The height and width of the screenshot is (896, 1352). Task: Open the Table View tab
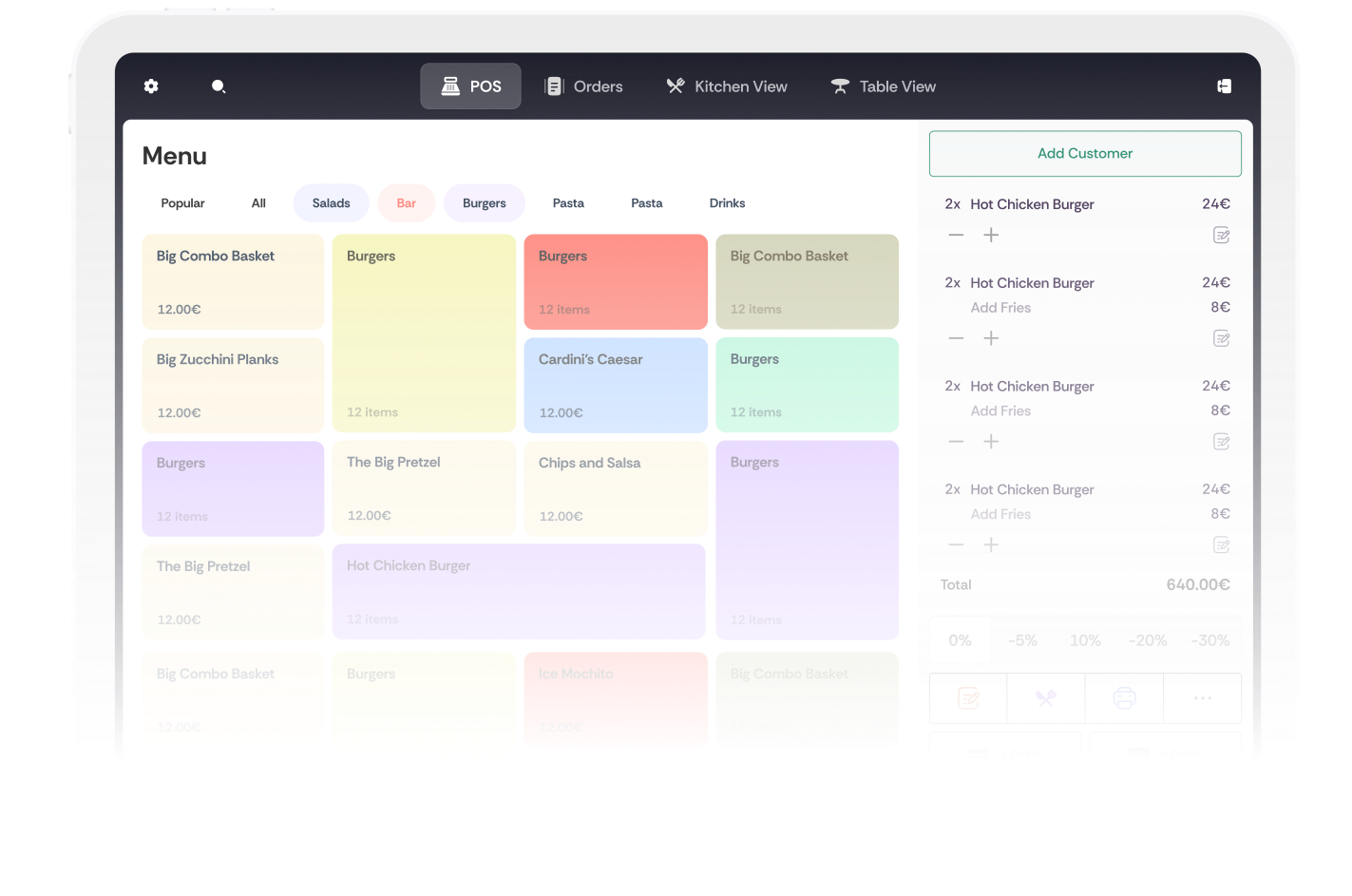pos(884,86)
